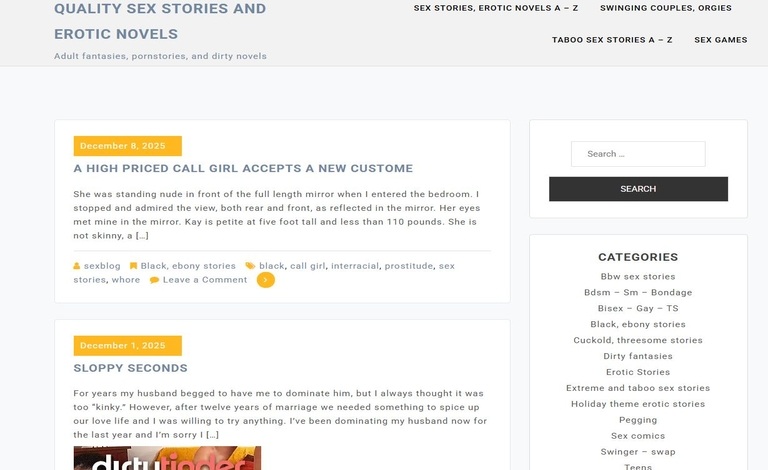
Task: Click the tags icon in first post
Action: 250,266
